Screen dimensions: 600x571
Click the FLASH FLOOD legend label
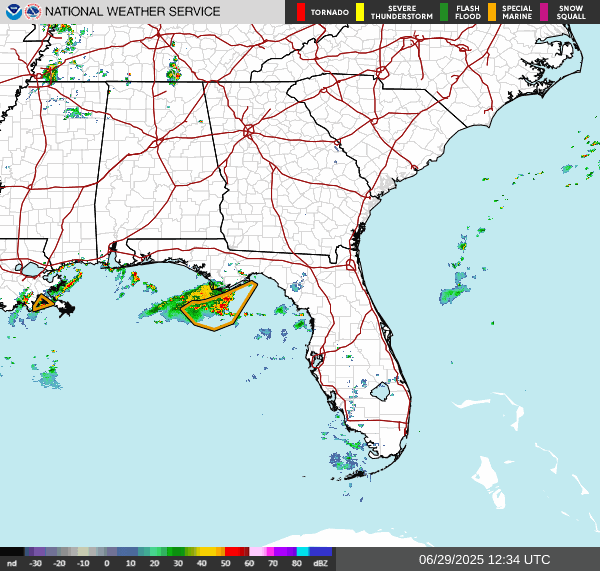[x=468, y=12]
